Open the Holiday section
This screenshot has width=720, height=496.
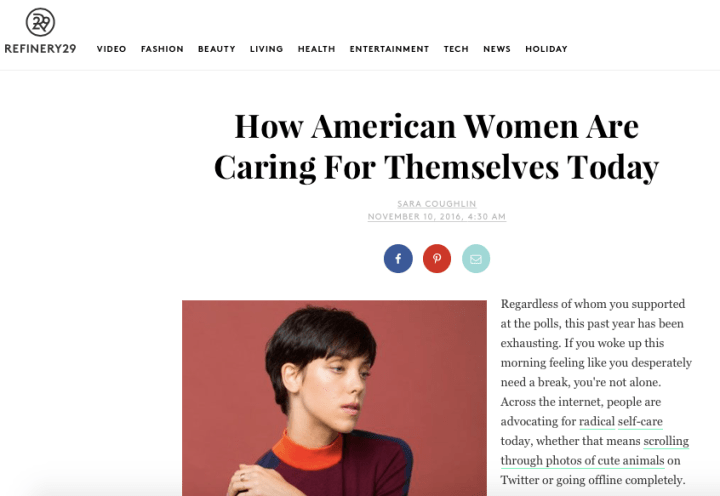[546, 49]
